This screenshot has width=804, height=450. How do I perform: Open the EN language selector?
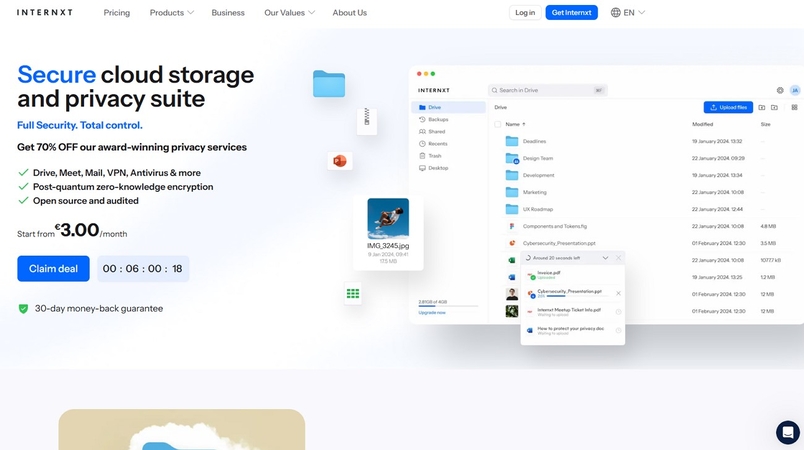(x=628, y=12)
